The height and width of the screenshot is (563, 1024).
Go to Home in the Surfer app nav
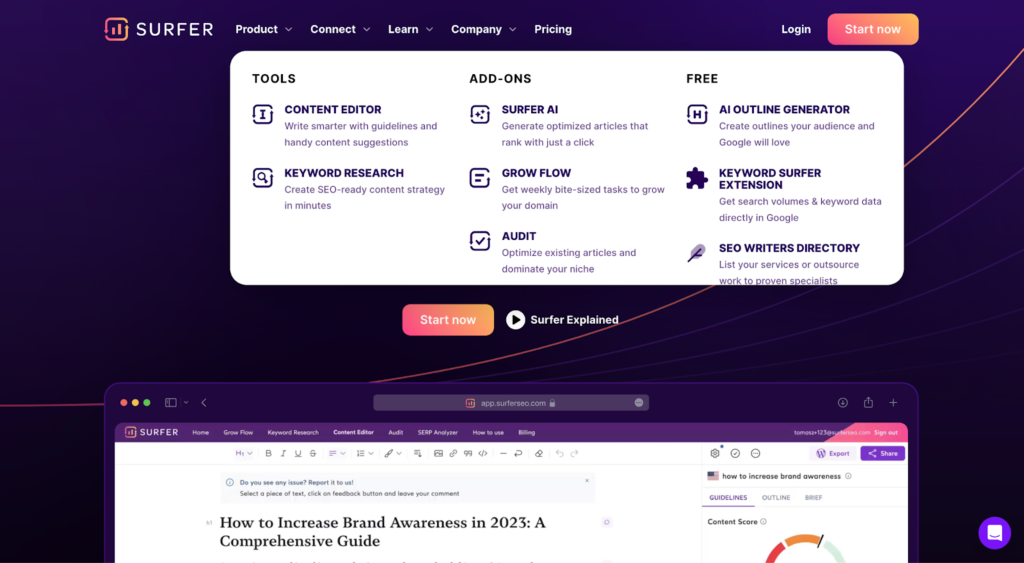[x=200, y=432]
